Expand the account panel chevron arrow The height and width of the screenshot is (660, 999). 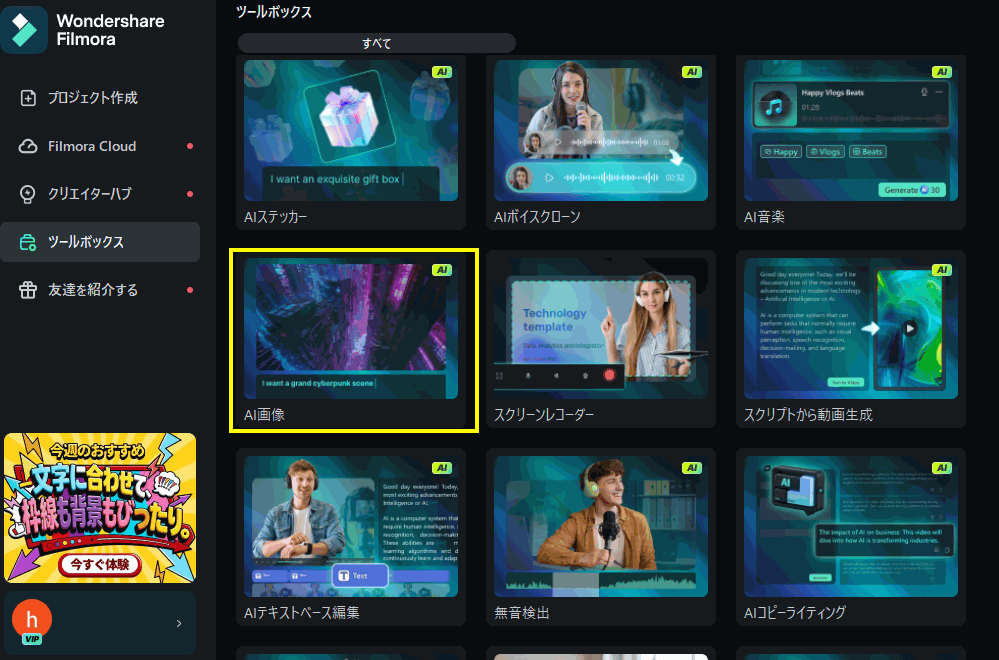[179, 623]
